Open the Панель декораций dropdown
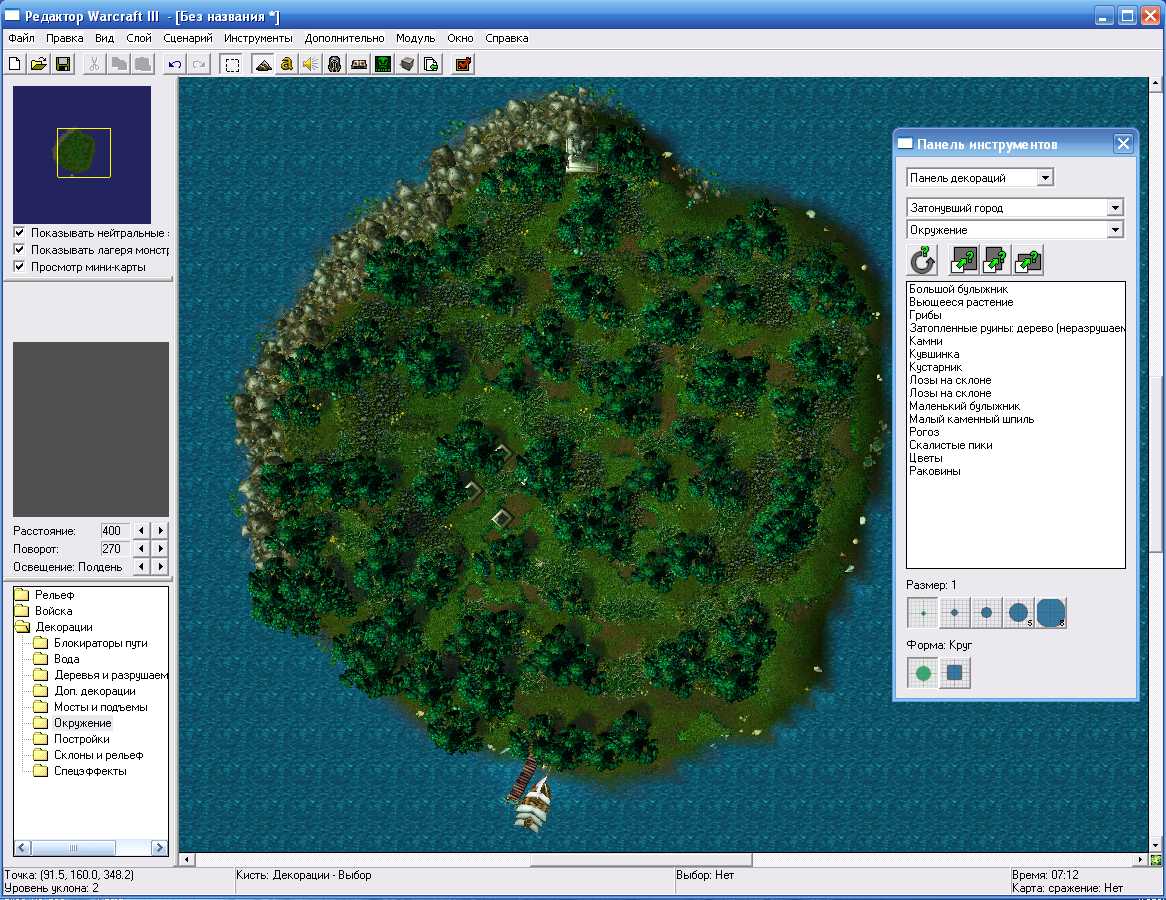The image size is (1166, 900). click(x=1045, y=178)
